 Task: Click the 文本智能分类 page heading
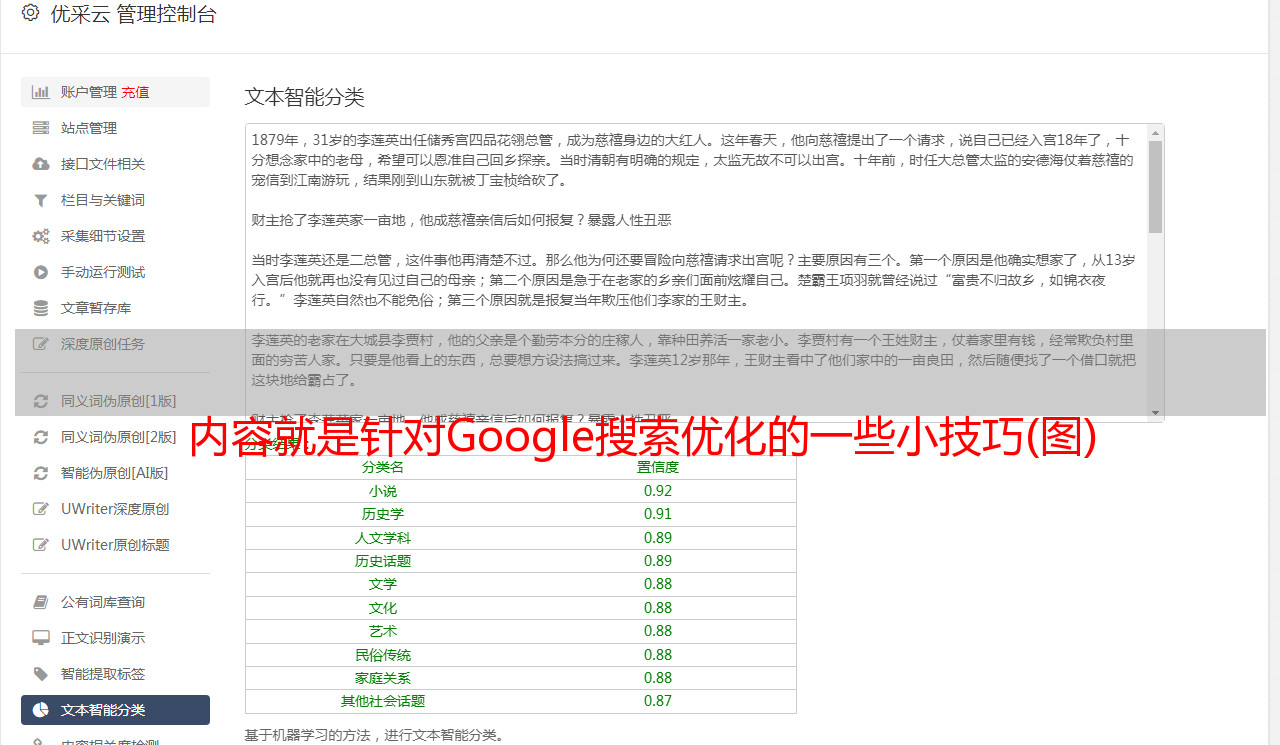pos(304,97)
